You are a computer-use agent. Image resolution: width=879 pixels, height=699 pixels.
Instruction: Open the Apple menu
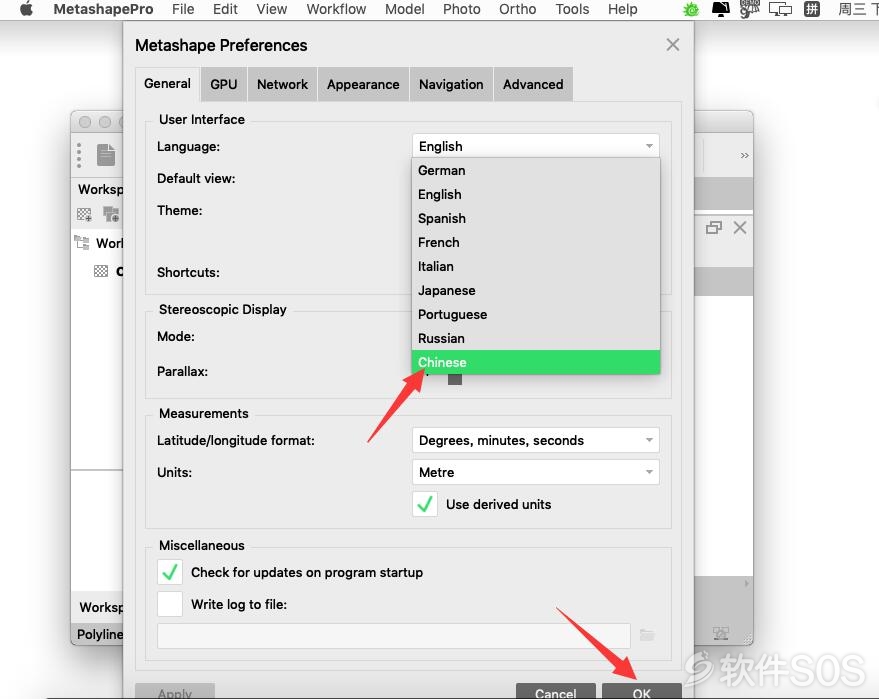pos(26,9)
